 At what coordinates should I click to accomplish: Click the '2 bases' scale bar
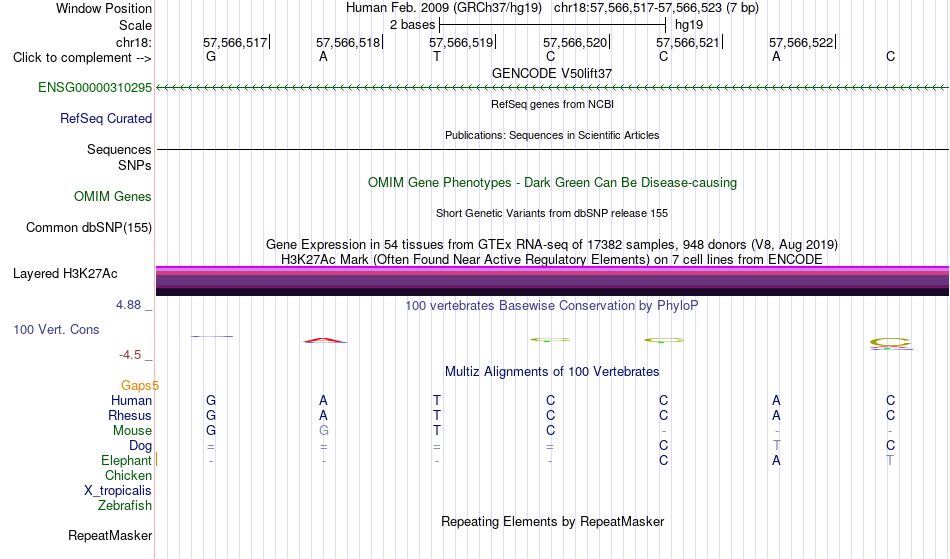click(x=552, y=25)
